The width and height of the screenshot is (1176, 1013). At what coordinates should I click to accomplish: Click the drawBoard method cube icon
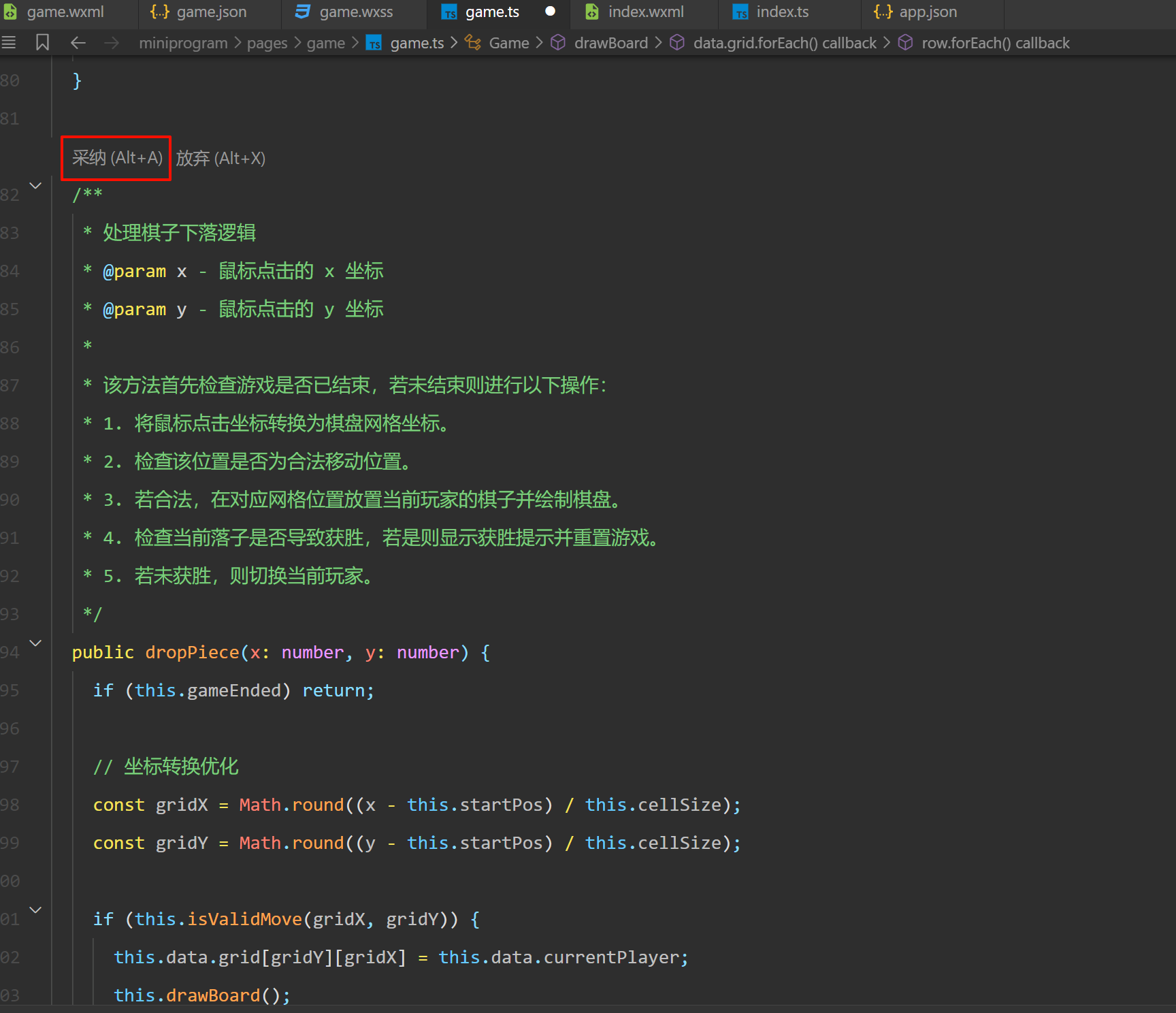(558, 43)
